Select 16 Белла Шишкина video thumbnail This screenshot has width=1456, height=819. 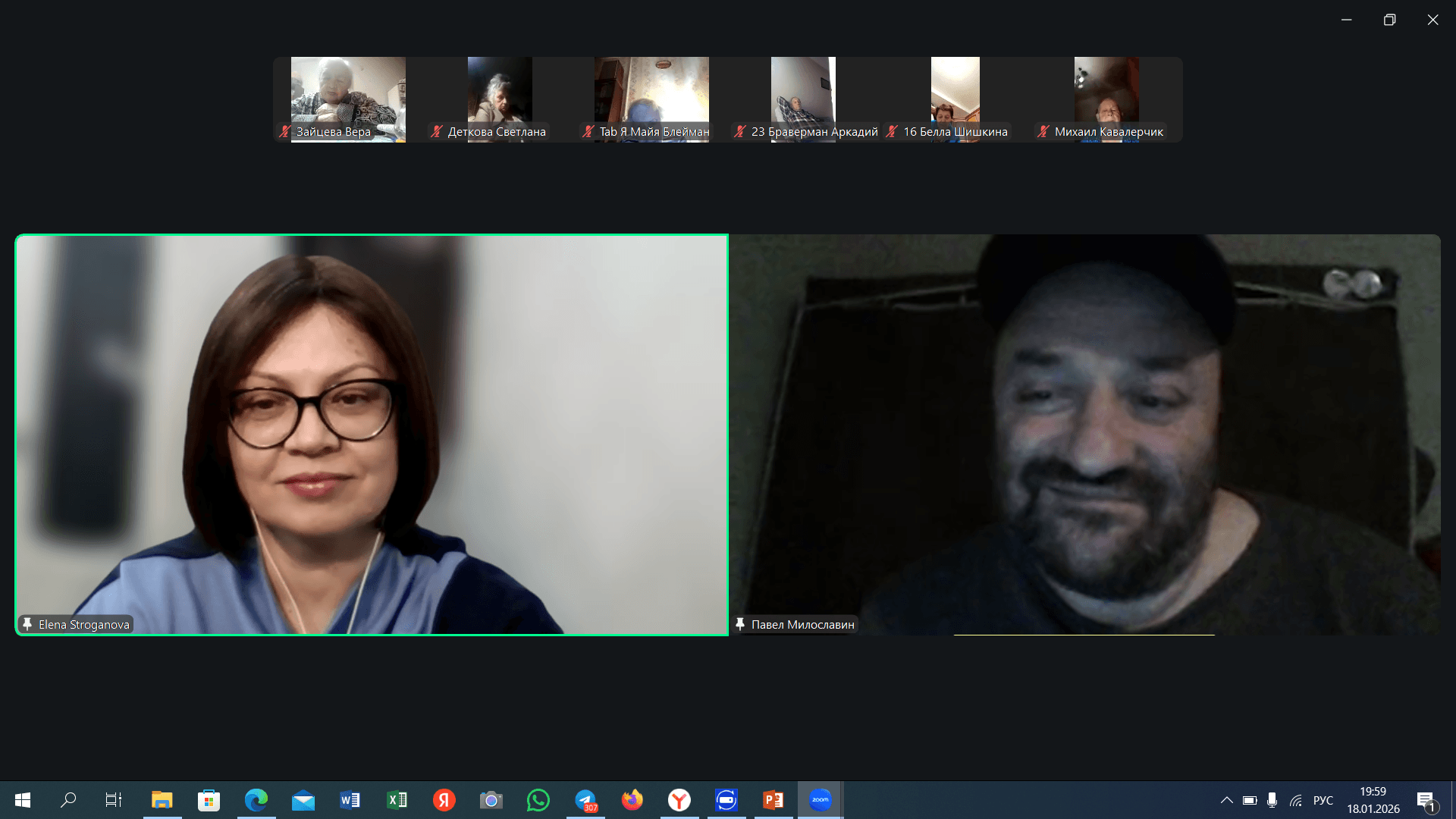(955, 99)
